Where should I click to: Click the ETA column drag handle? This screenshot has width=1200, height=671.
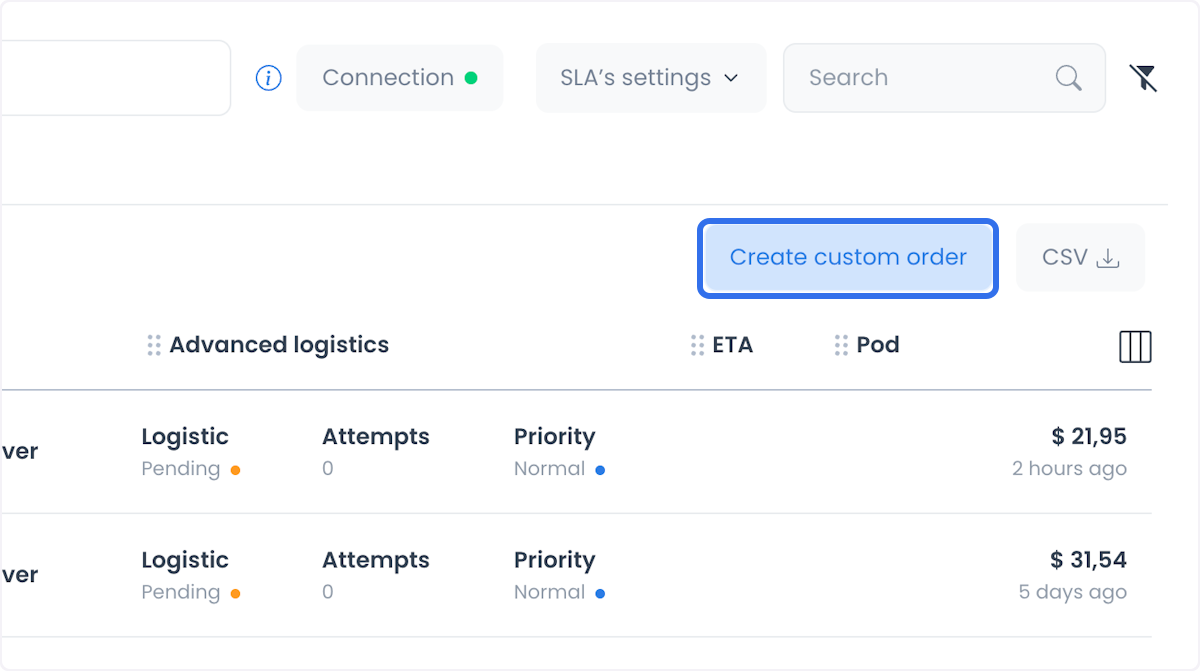(x=697, y=345)
